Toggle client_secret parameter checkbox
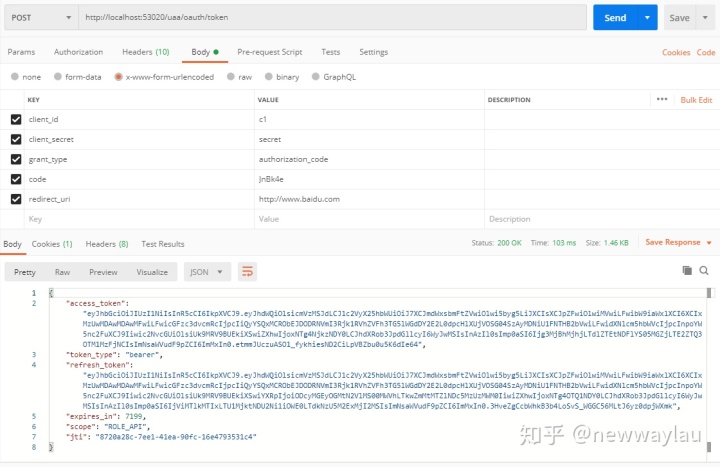 [x=16, y=139]
